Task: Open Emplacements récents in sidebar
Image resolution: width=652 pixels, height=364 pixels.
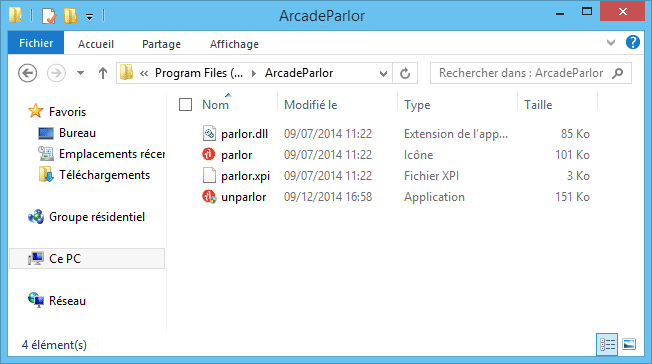Action: pyautogui.click(x=112, y=154)
